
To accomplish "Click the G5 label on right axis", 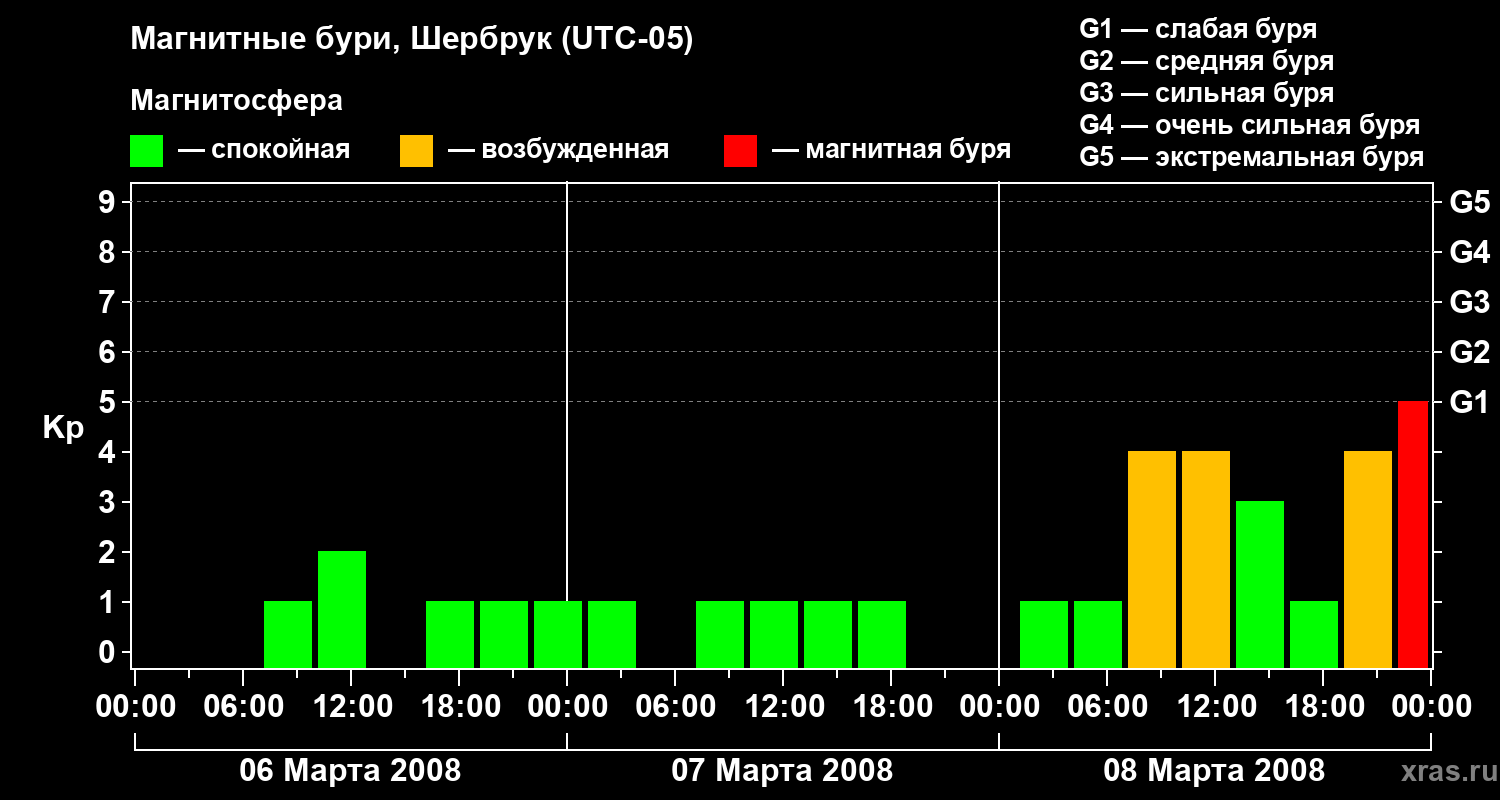I will pyautogui.click(x=1469, y=202).
